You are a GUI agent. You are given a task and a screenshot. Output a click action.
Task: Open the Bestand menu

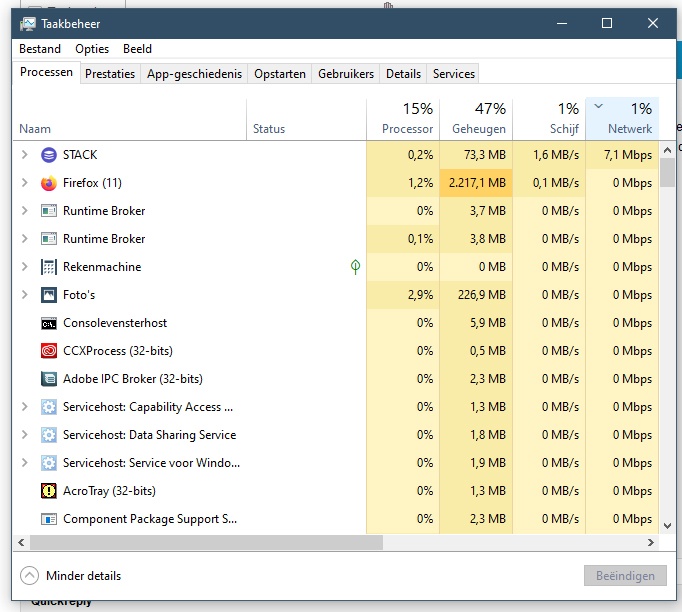pyautogui.click(x=40, y=49)
